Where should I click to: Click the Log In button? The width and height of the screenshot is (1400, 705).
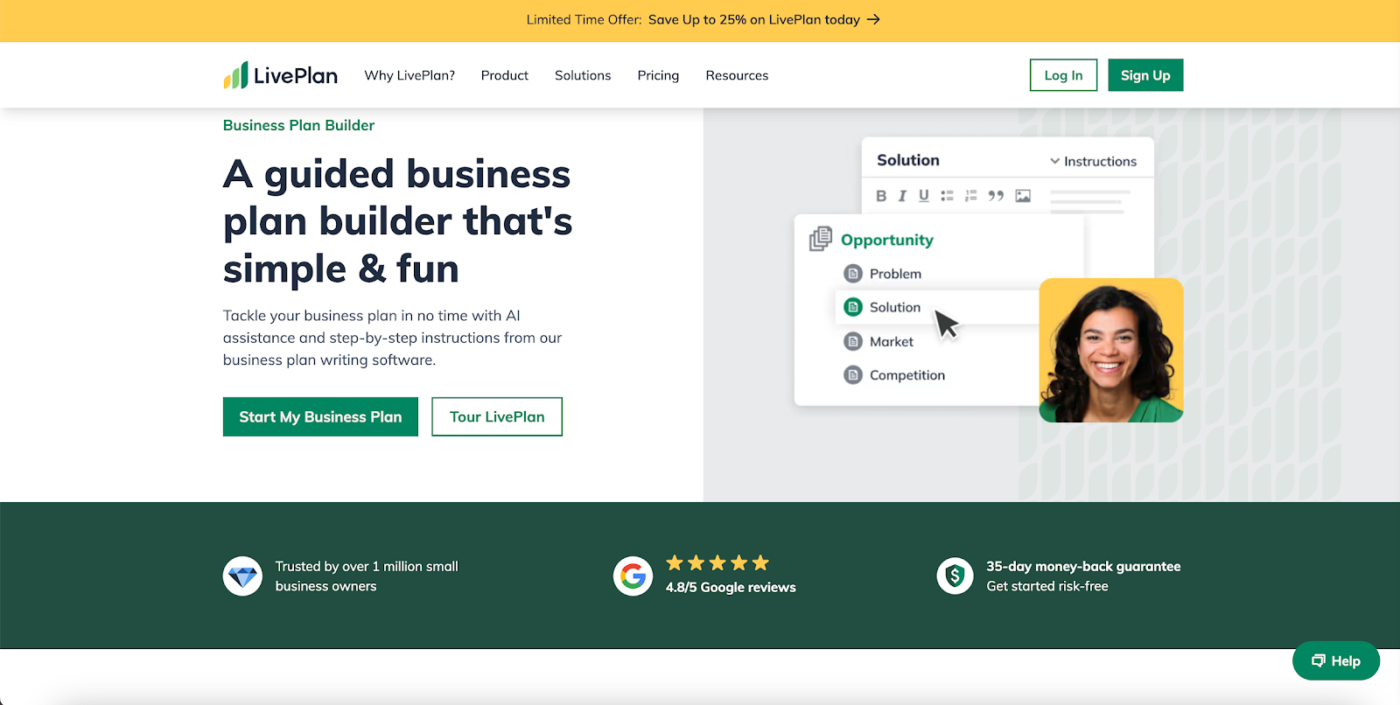coord(1063,75)
